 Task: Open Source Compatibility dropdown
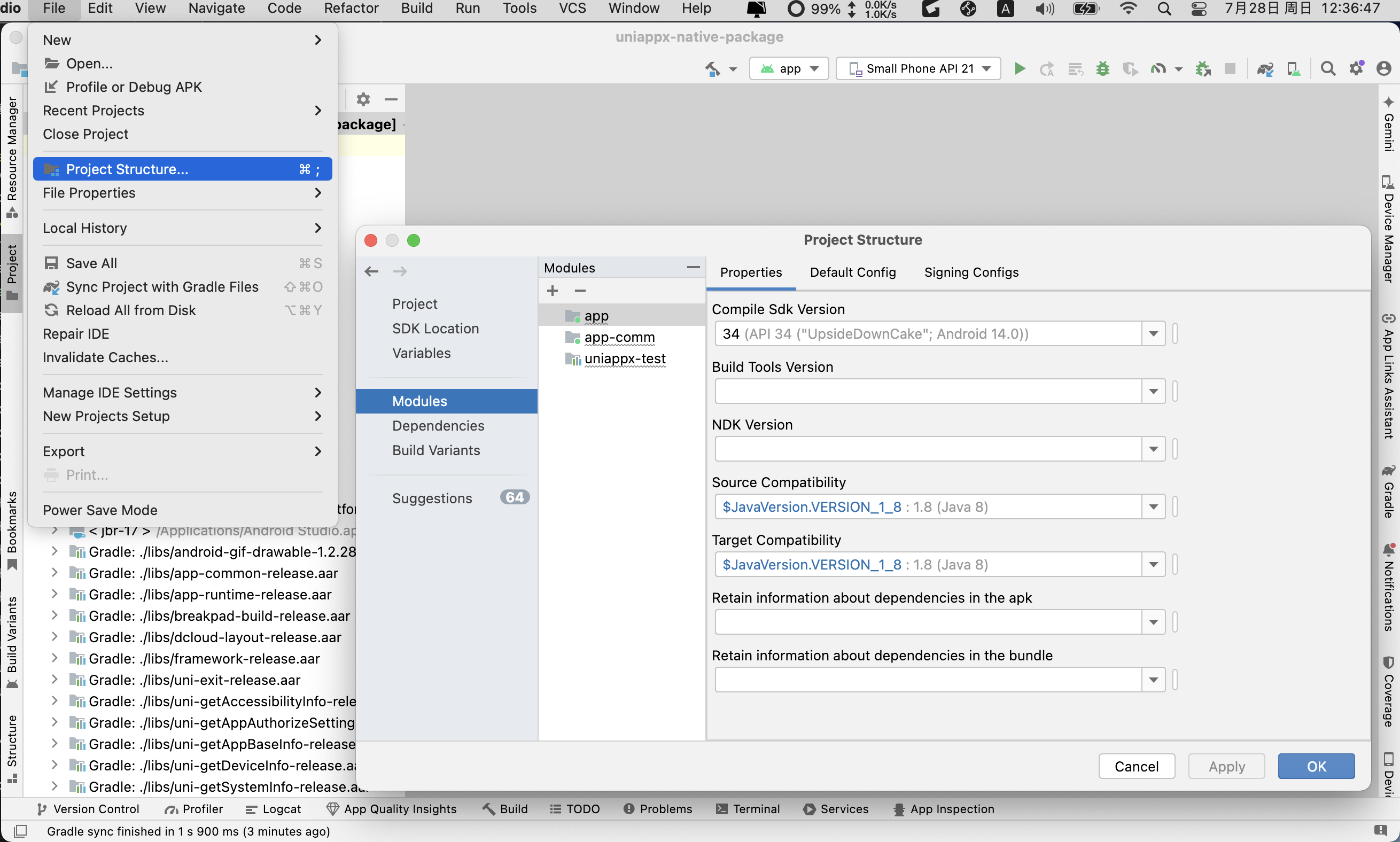pos(1153,506)
